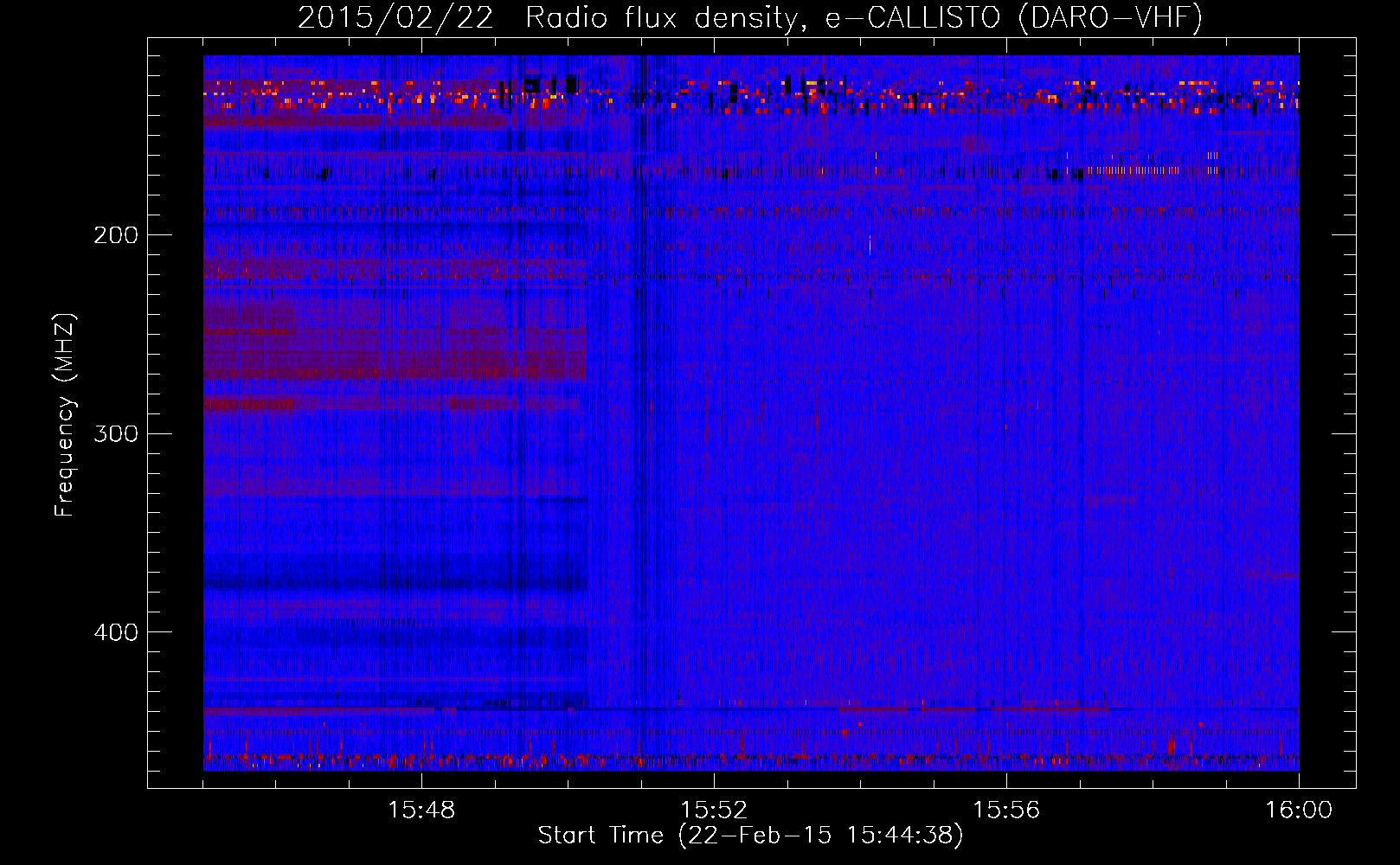Click the 400 frequency tick label

116,632
